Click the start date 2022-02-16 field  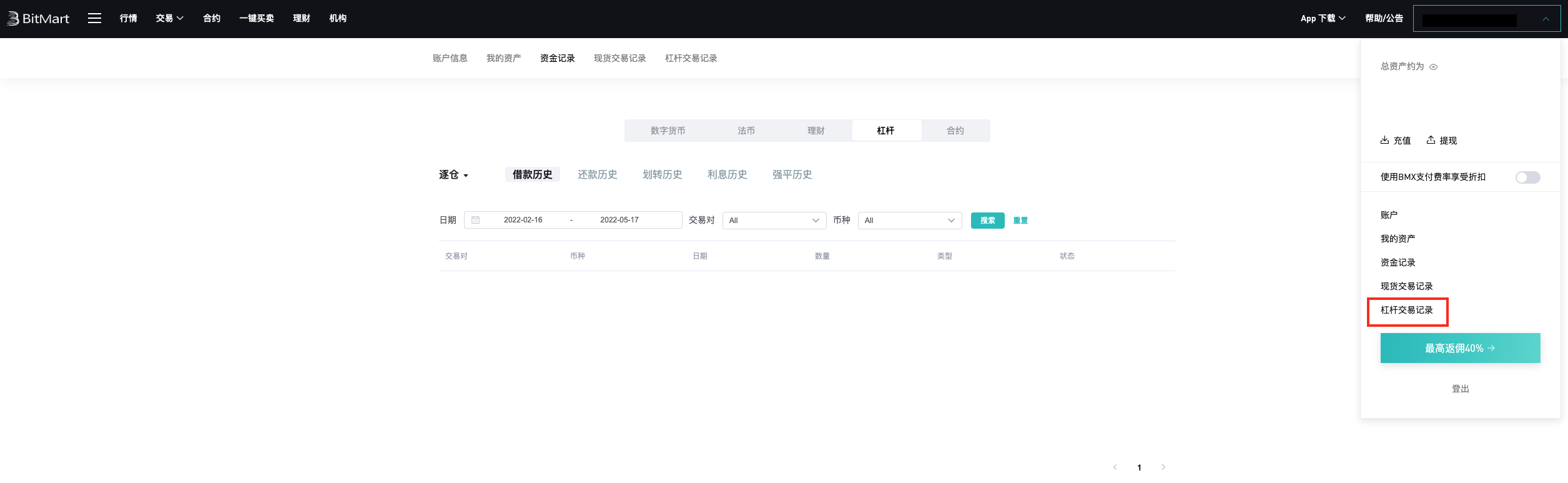point(523,220)
